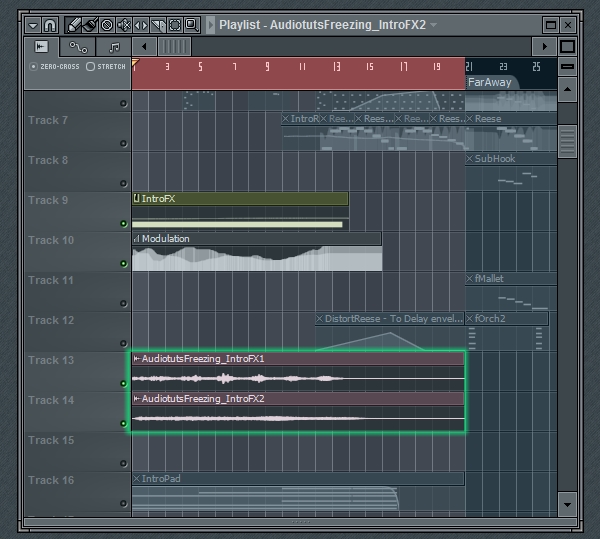Click the play triangle beside the Playlist title
The image size is (600, 539).
[x=210, y=25]
